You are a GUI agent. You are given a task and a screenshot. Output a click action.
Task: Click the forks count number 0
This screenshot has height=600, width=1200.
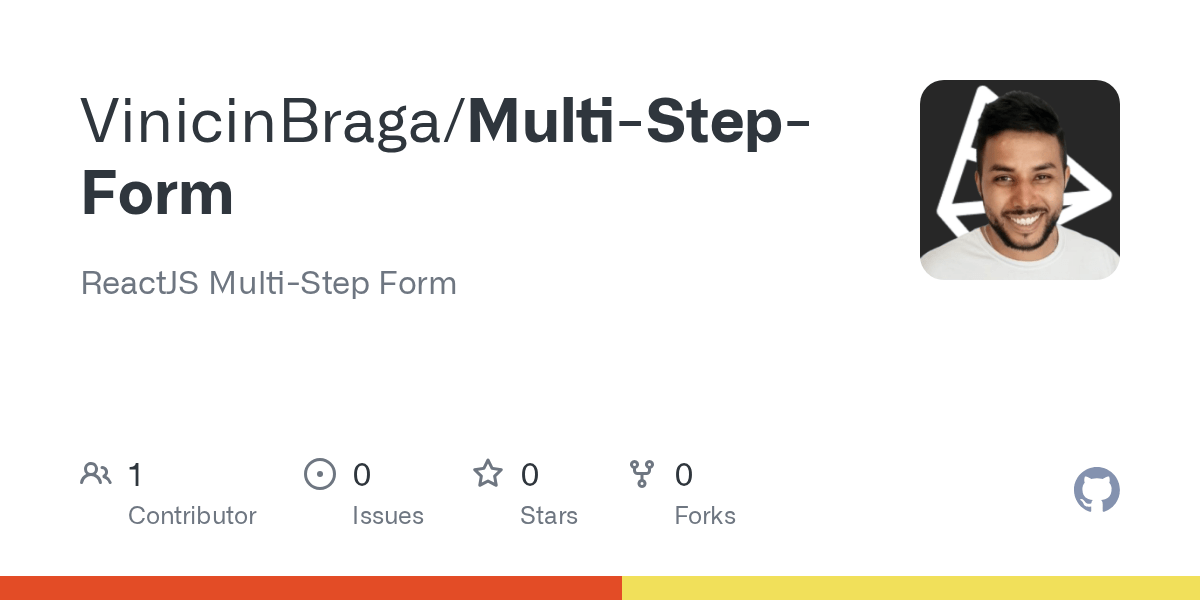(684, 475)
